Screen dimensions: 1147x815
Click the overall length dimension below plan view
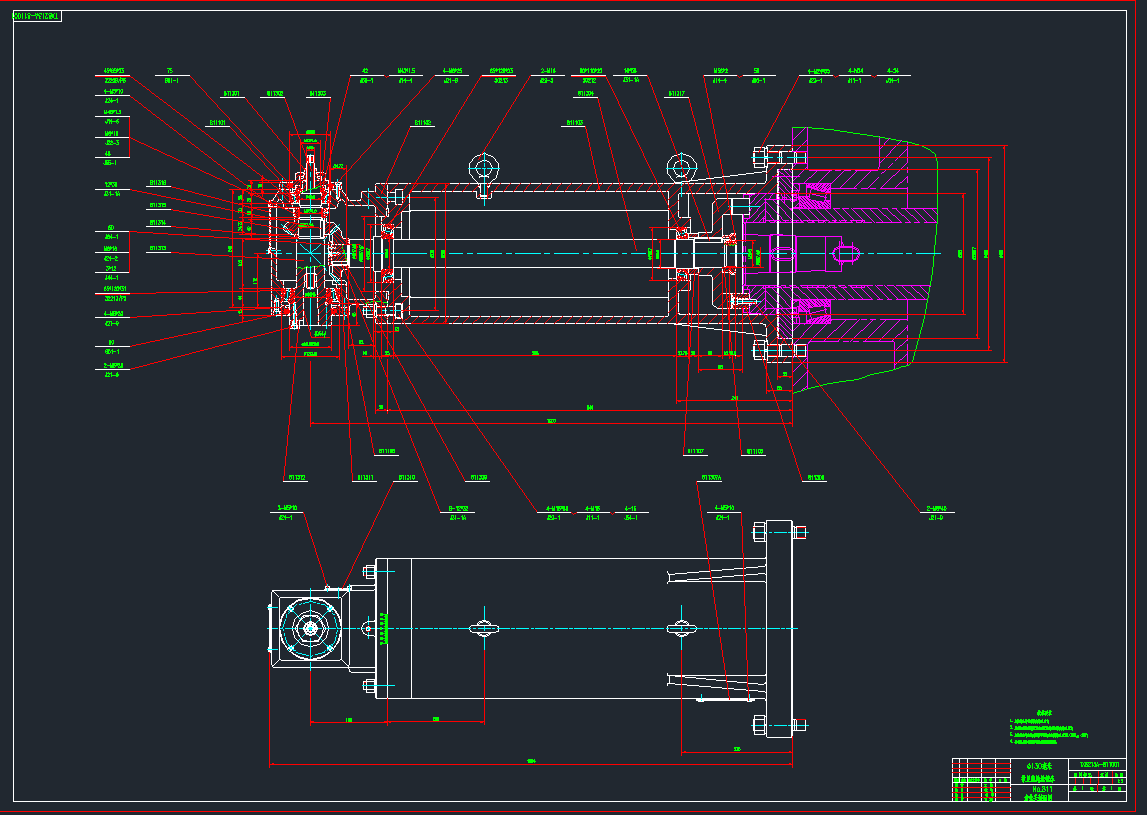(x=531, y=762)
